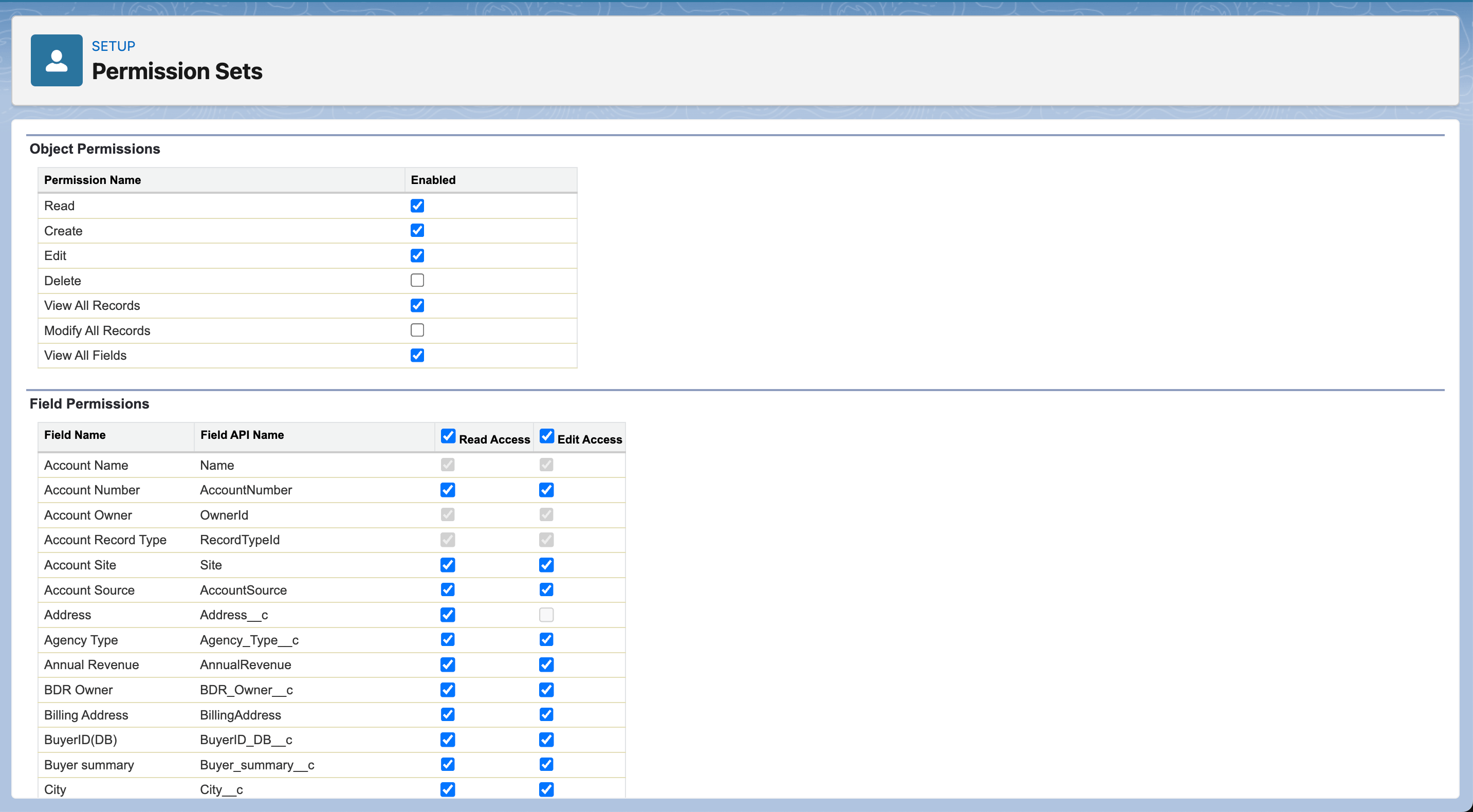The width and height of the screenshot is (1473, 812).
Task: Toggle Read Access for City field
Action: point(448,789)
